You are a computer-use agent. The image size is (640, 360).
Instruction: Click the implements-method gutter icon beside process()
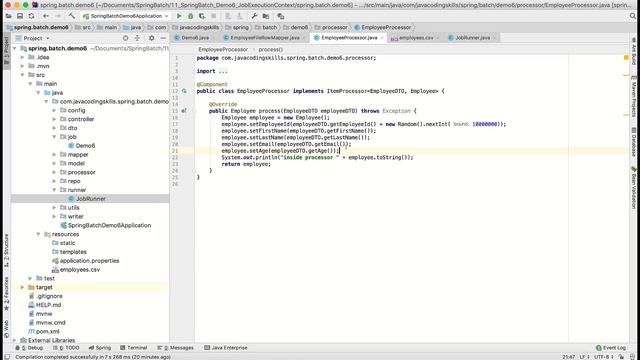tap(184, 111)
